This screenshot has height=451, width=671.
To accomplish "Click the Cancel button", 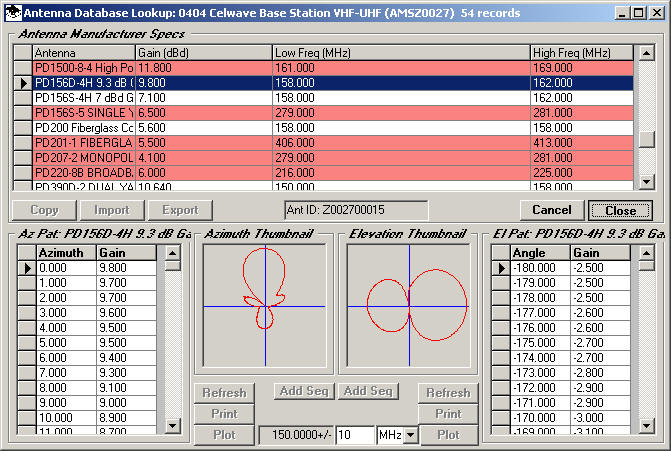I will click(552, 210).
